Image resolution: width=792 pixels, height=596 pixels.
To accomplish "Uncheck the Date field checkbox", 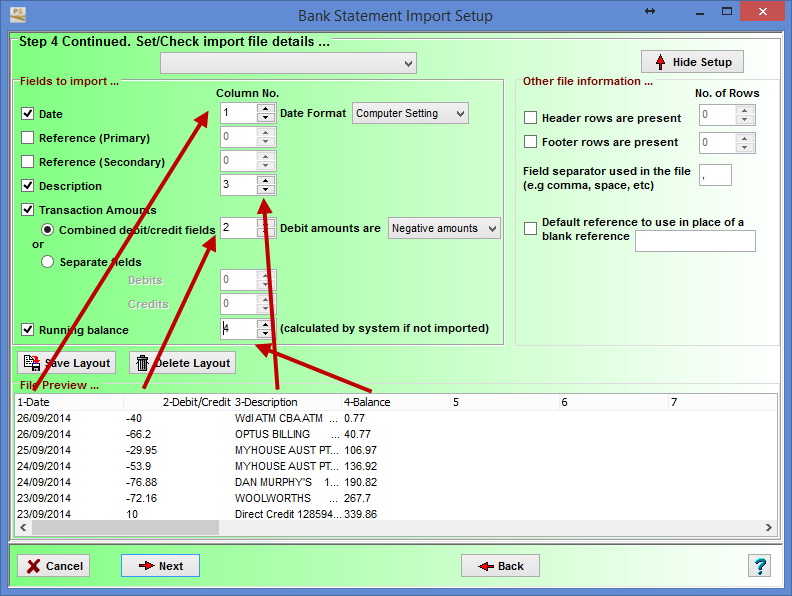I will click(28, 114).
